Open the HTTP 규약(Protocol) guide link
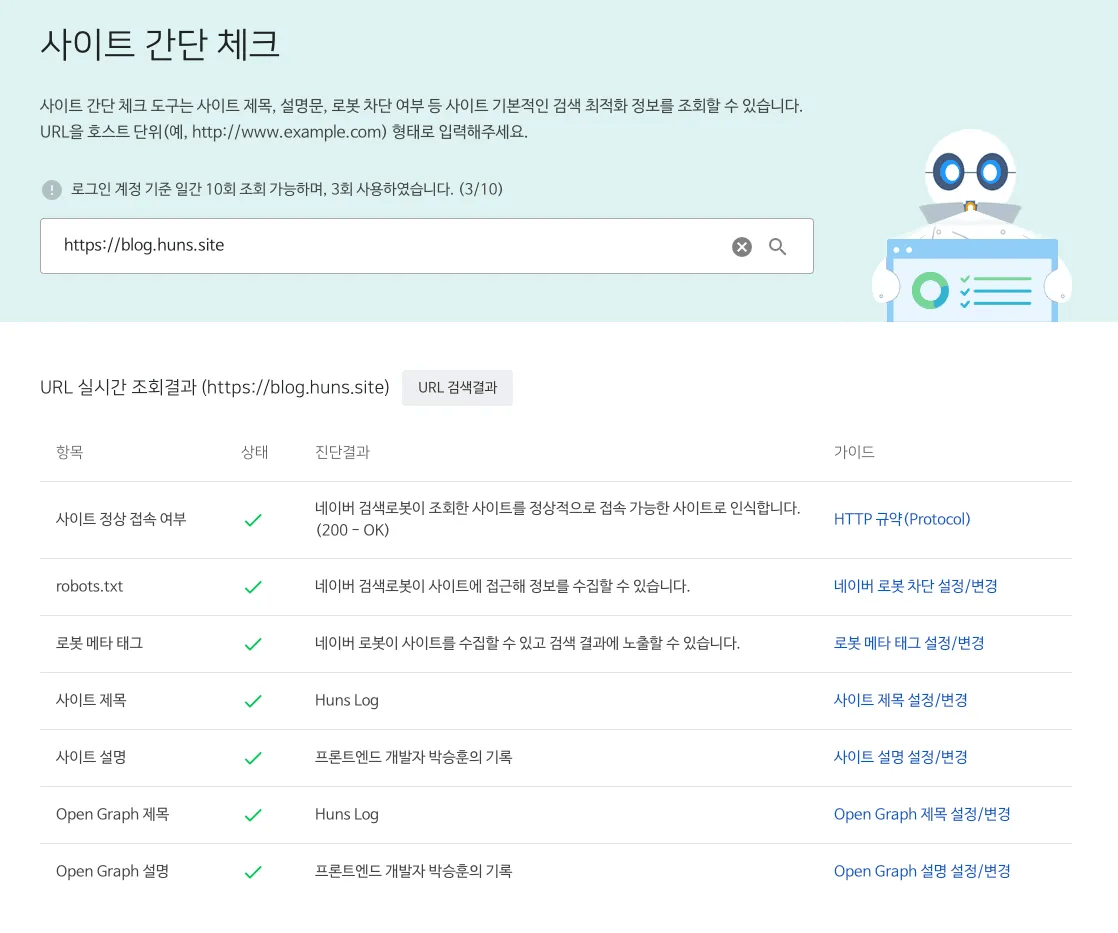This screenshot has height=933, width=1118. coord(902,519)
